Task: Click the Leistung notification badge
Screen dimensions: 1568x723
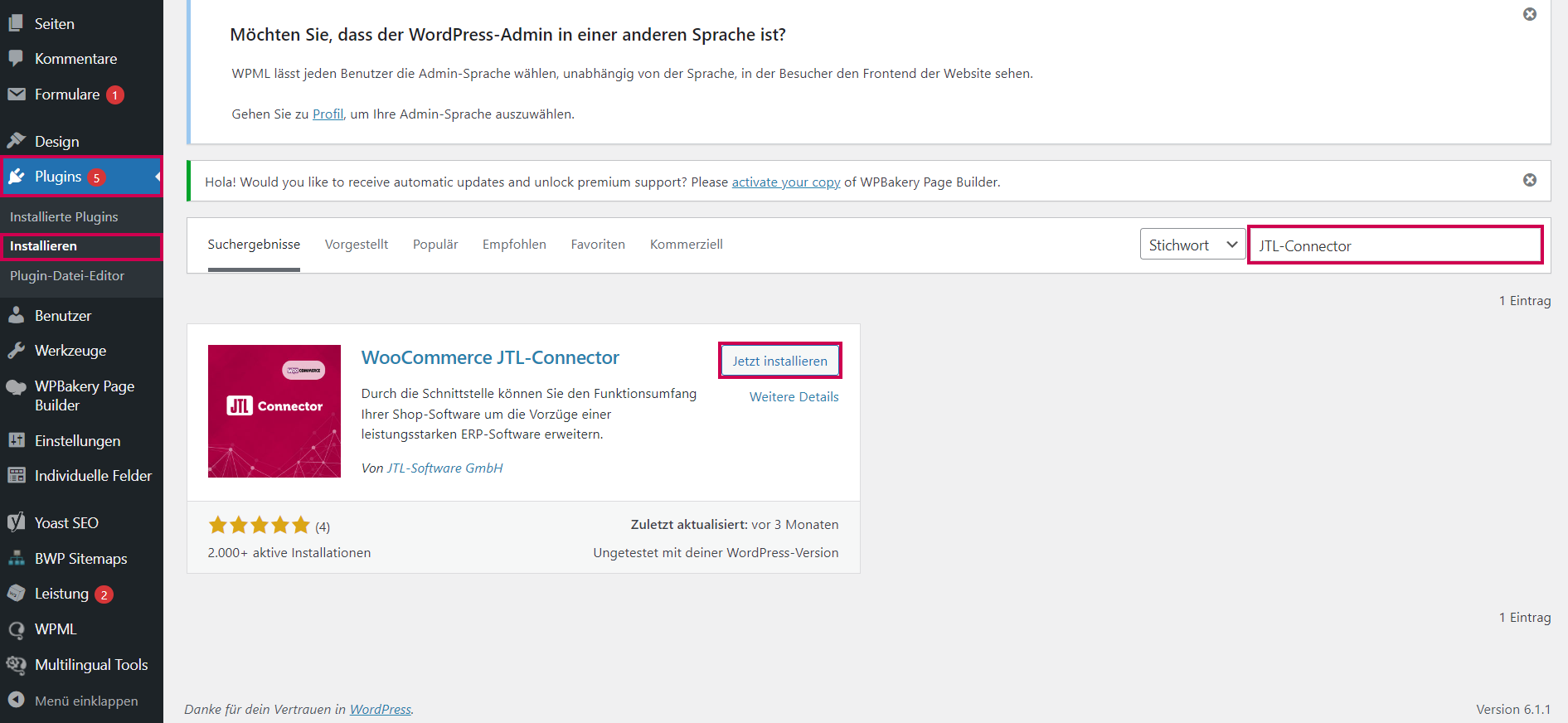Action: 104,594
